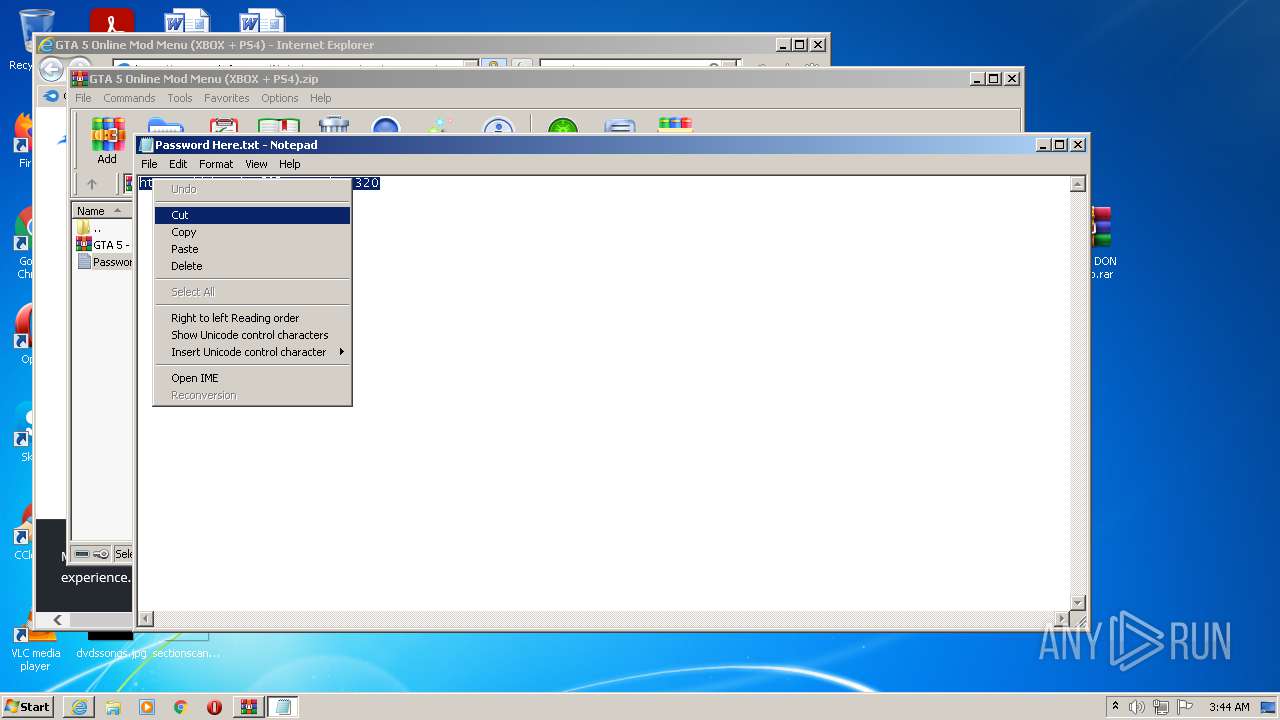1280x720 pixels.
Task: Click the network icon in the system tray
Action: (x=1161, y=707)
